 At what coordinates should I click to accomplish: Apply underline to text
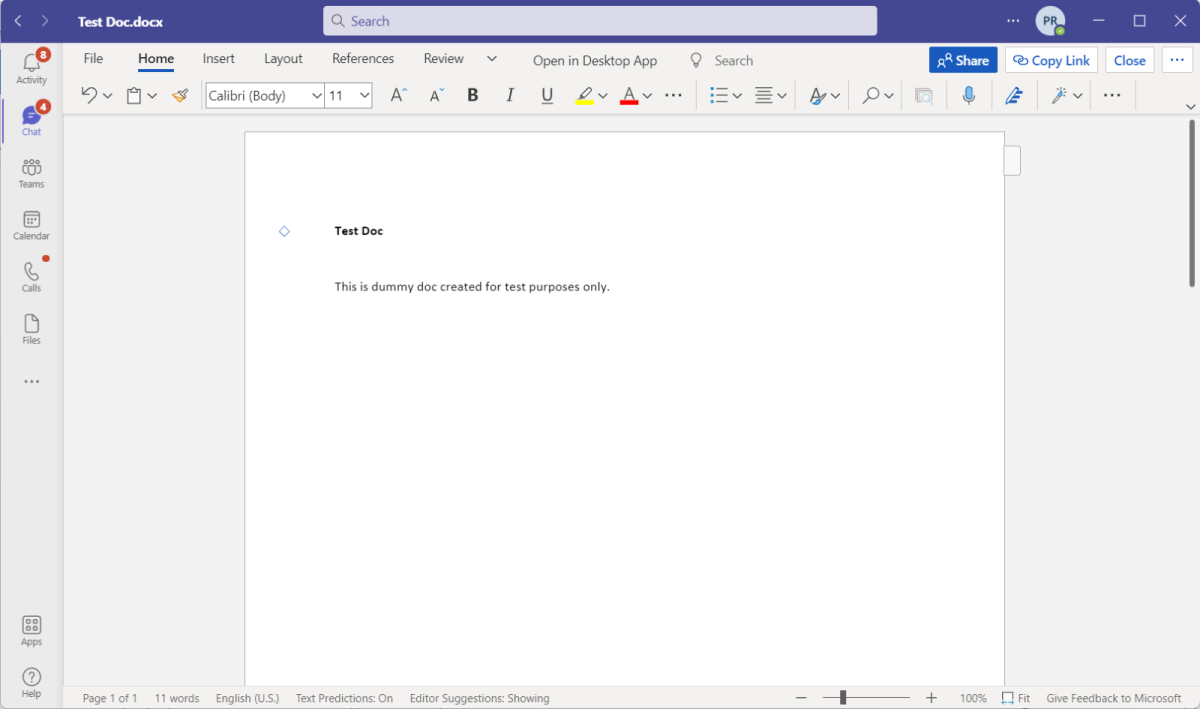click(546, 95)
